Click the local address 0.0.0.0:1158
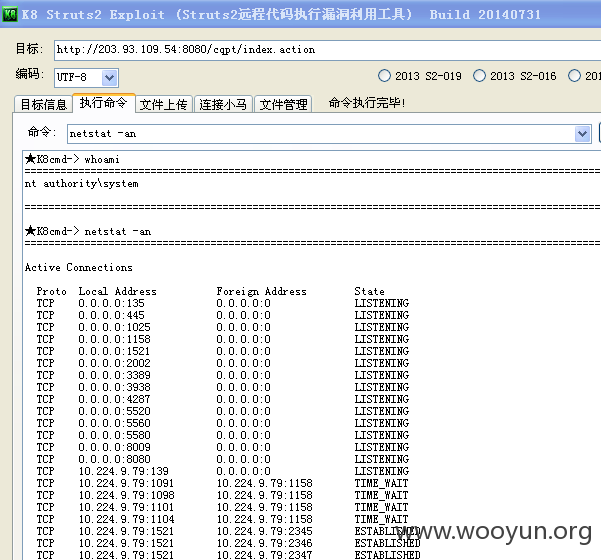The image size is (601, 560). 115,339
